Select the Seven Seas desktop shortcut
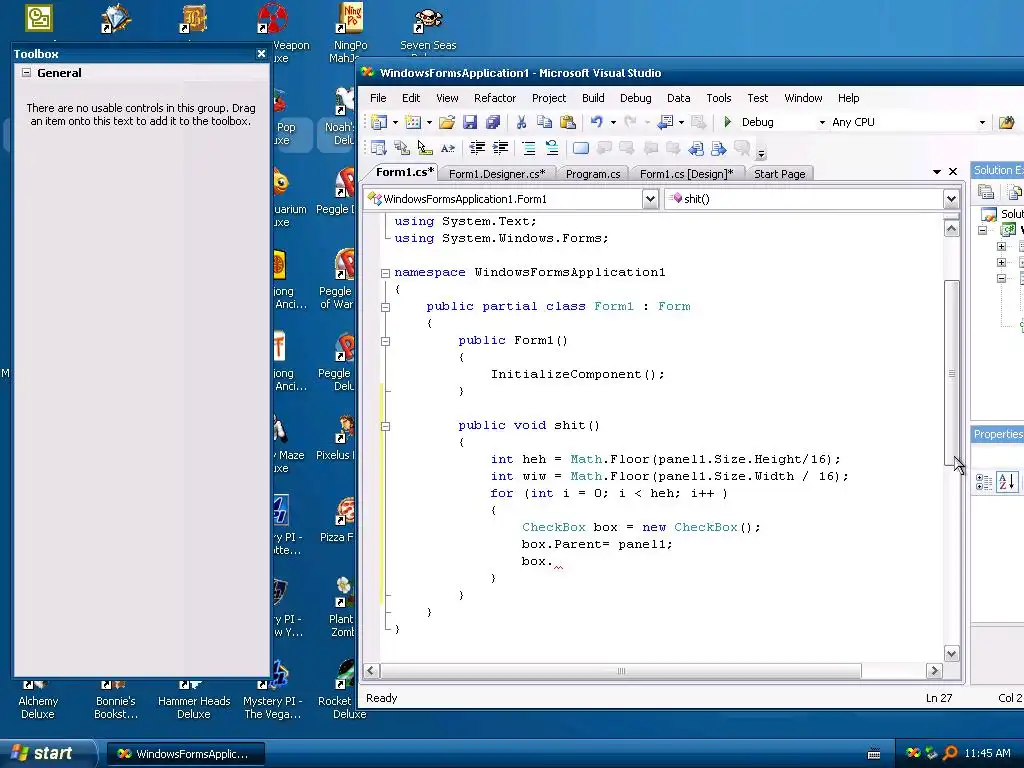This screenshot has width=1024, height=768. pos(428,29)
